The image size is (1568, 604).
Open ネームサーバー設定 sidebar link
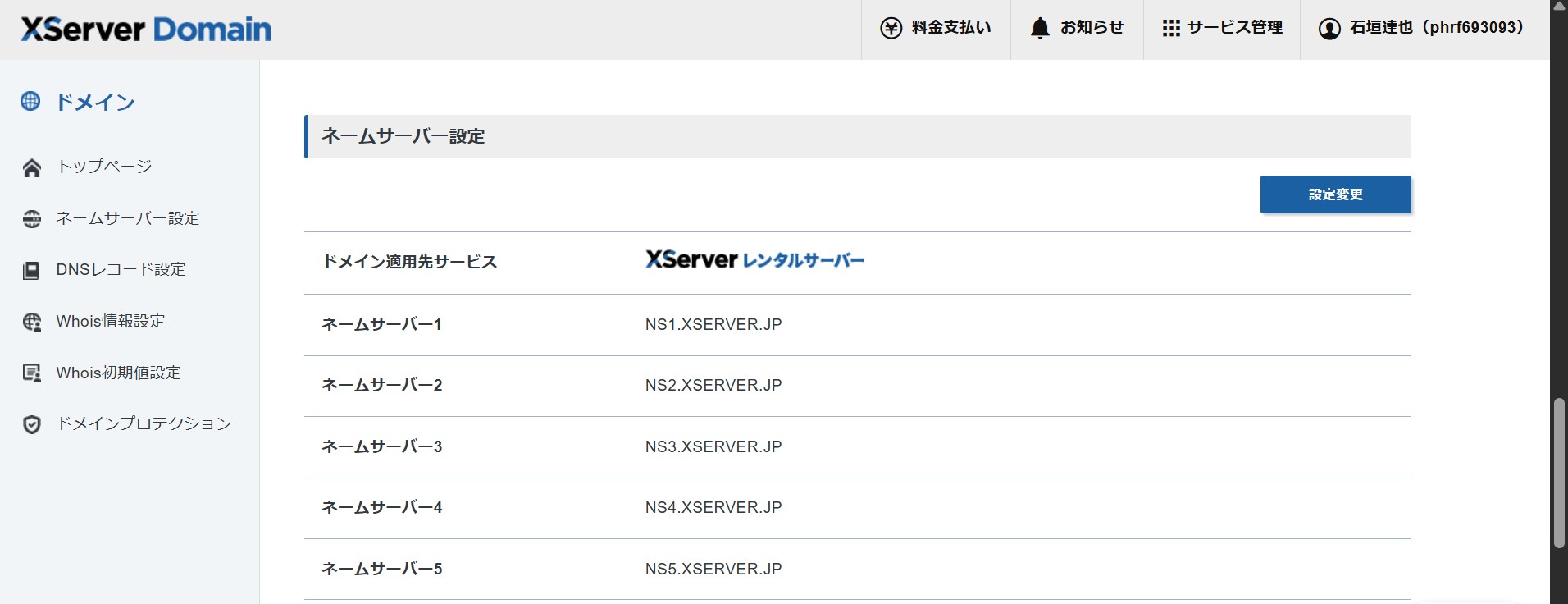point(128,218)
